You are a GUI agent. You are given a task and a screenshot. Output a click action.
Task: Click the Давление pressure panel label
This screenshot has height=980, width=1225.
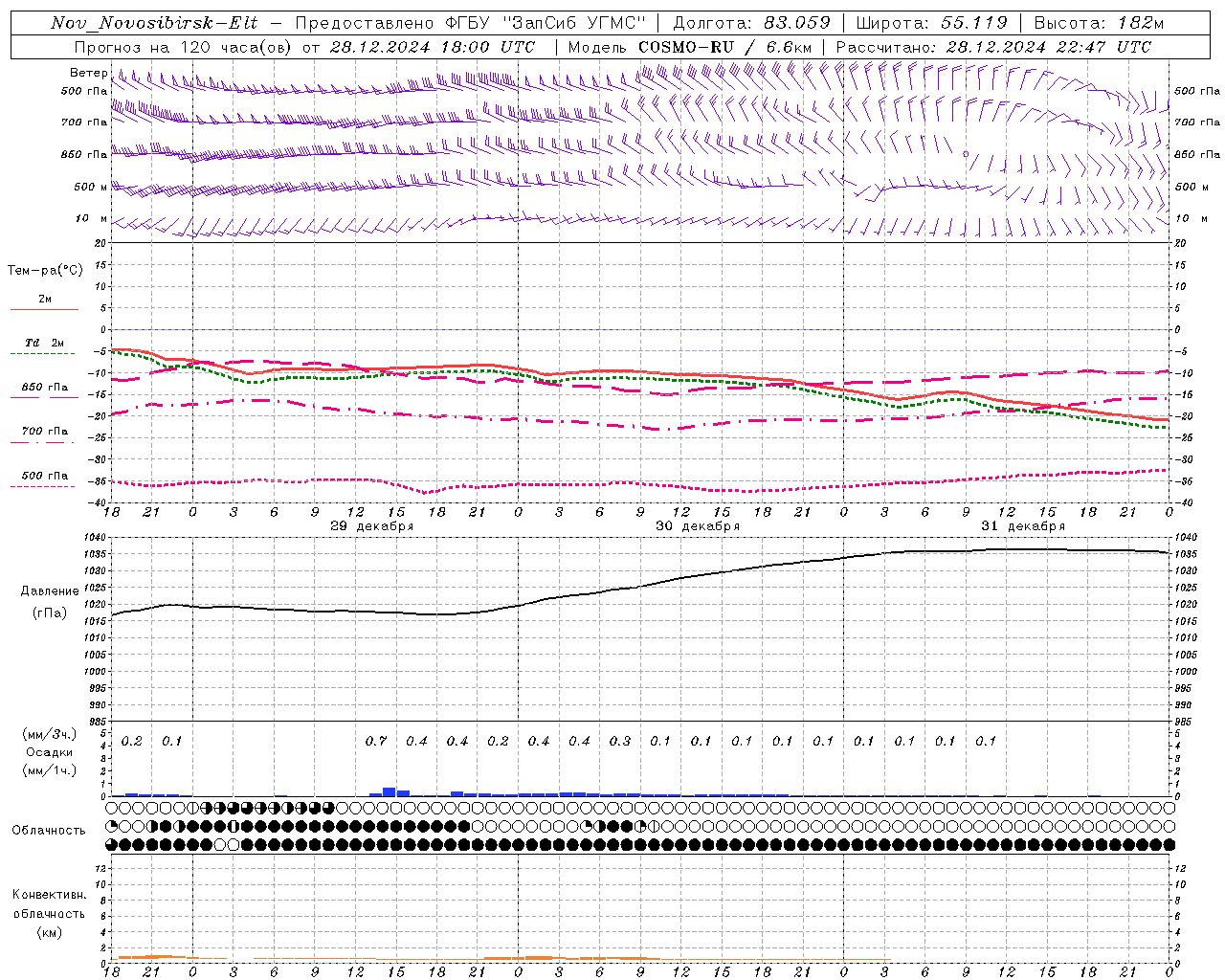tap(50, 591)
